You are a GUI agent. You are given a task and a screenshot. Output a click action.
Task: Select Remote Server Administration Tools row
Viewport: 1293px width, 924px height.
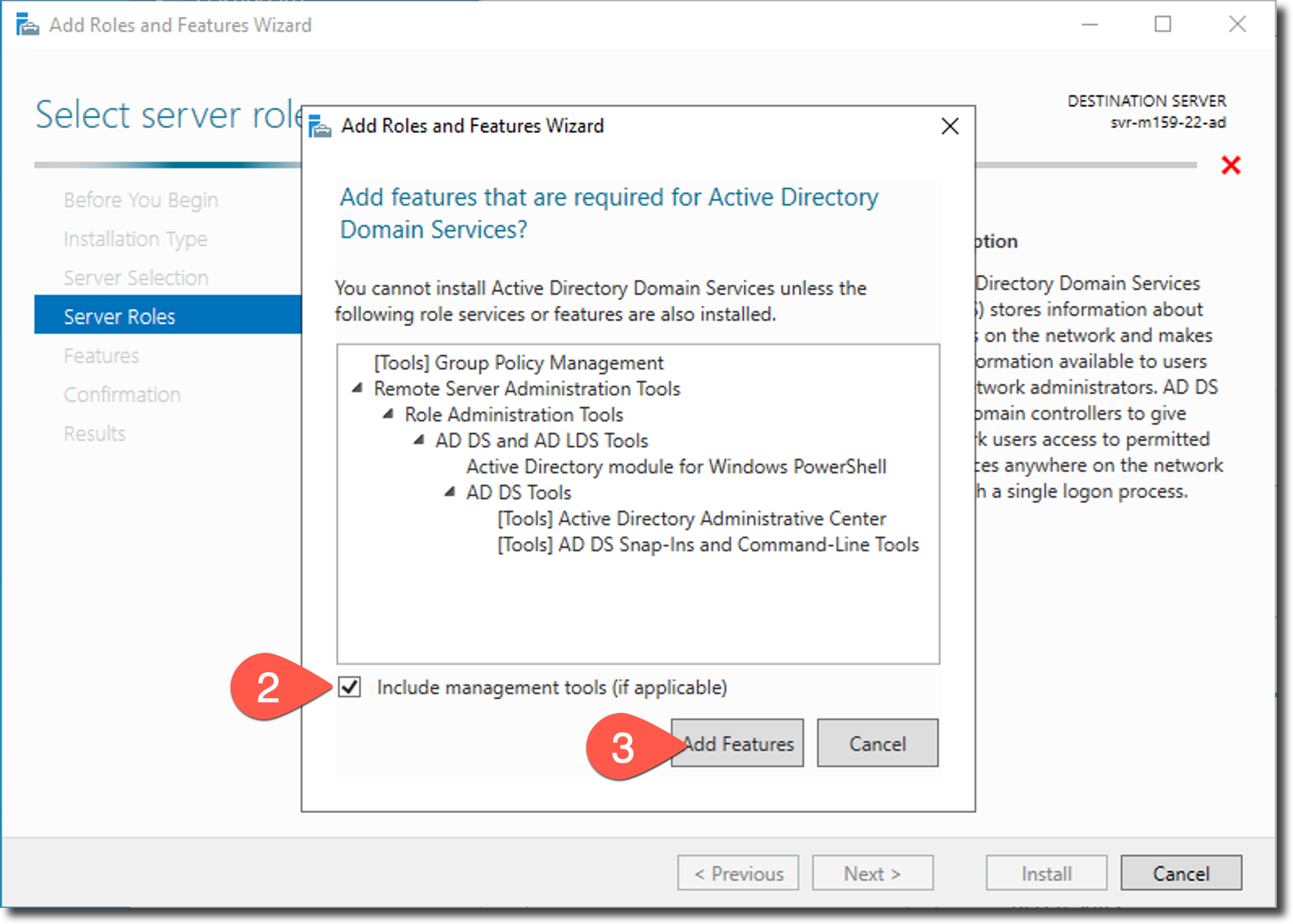tap(527, 388)
